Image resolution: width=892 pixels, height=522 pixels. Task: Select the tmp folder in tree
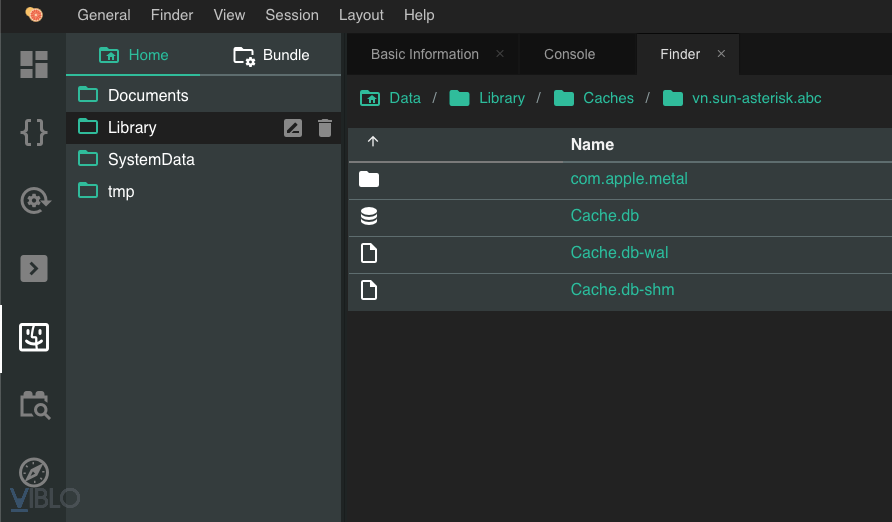tap(204, 191)
